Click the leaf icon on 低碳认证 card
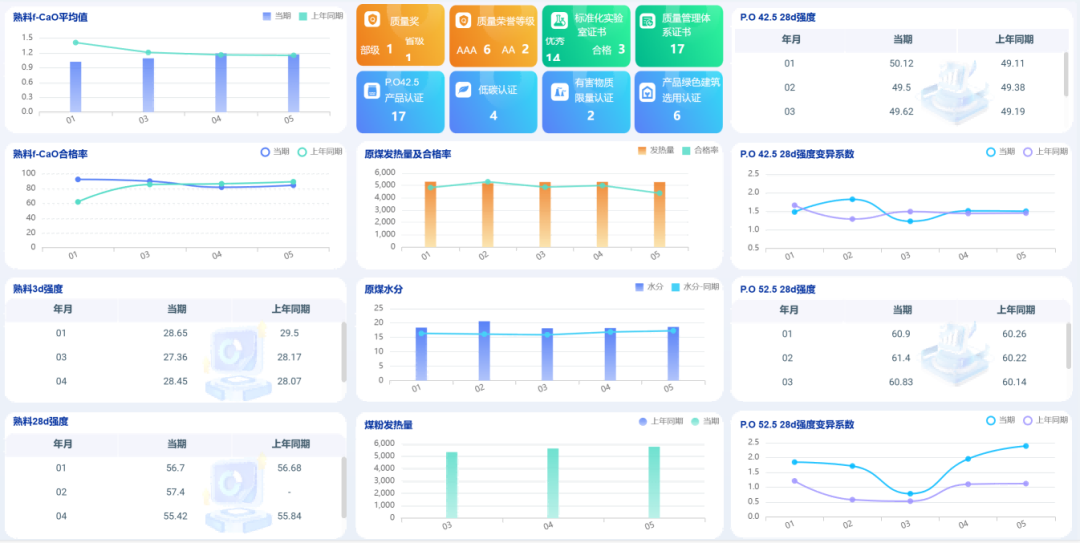 (464, 90)
